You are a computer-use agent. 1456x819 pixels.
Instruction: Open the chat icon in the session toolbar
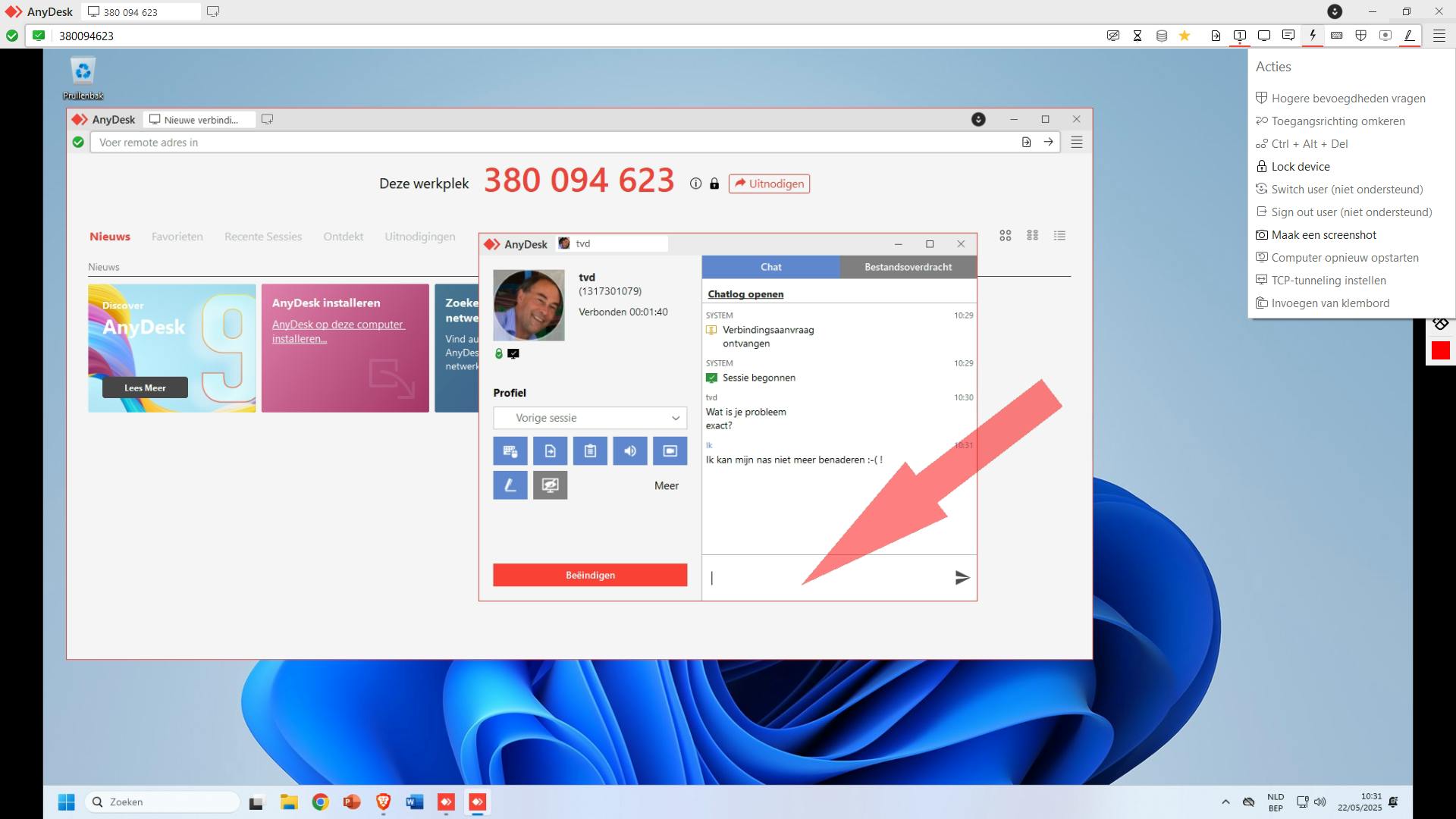(1288, 36)
